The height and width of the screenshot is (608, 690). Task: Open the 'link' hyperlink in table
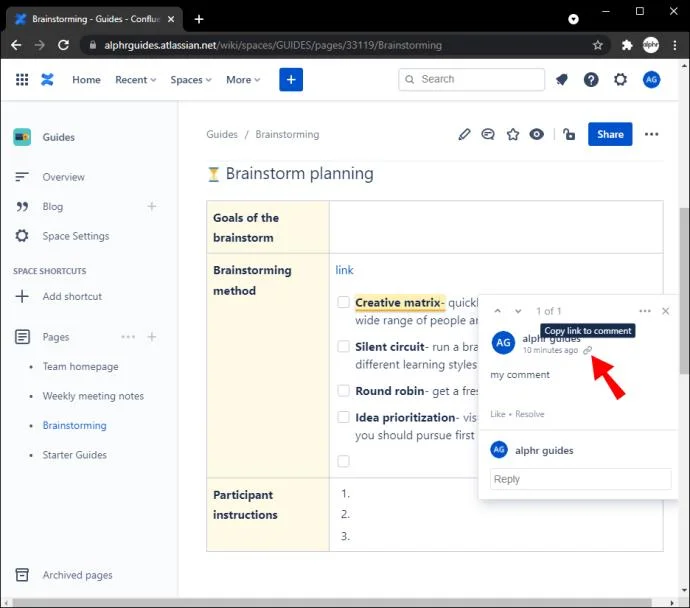click(345, 270)
